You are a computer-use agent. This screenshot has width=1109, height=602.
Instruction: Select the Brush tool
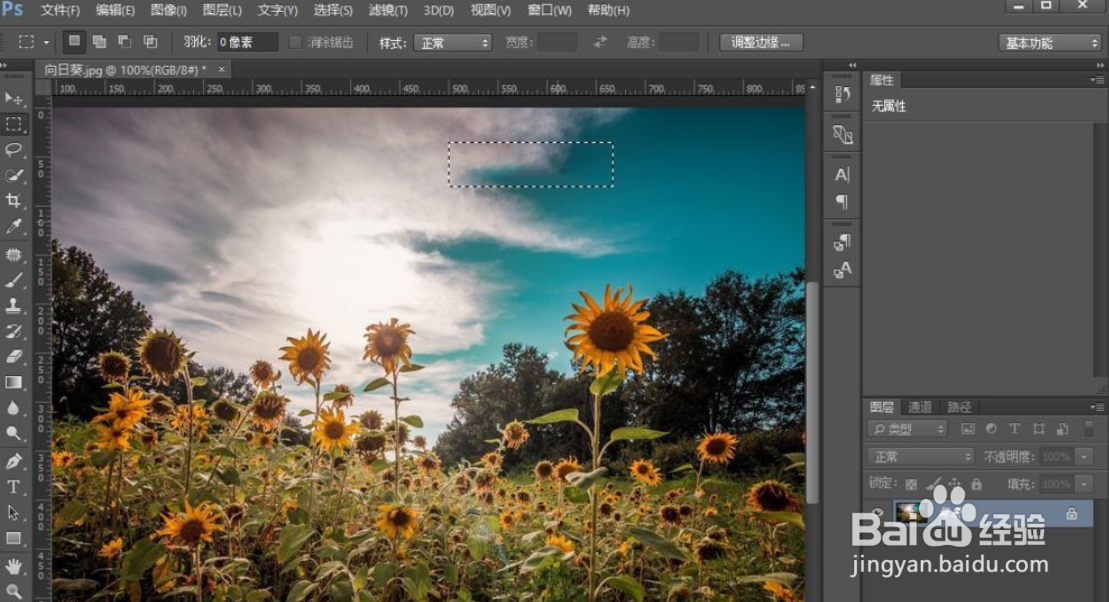13,280
